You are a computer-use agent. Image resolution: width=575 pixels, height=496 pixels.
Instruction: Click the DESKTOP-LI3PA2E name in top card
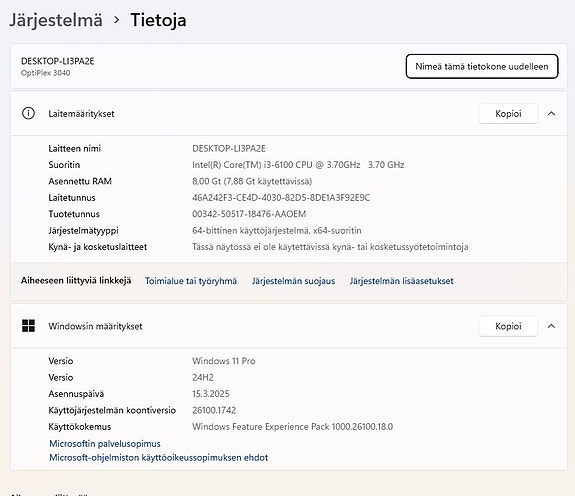(x=58, y=61)
